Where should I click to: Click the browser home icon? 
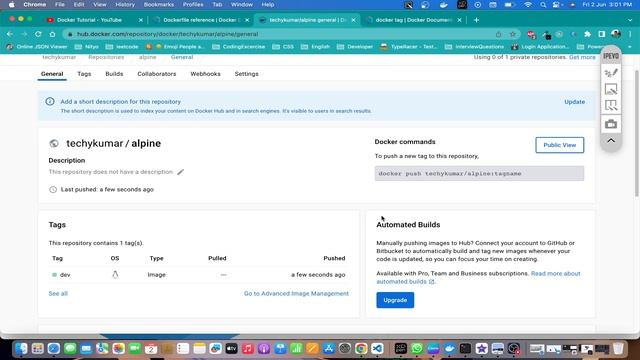(x=52, y=34)
